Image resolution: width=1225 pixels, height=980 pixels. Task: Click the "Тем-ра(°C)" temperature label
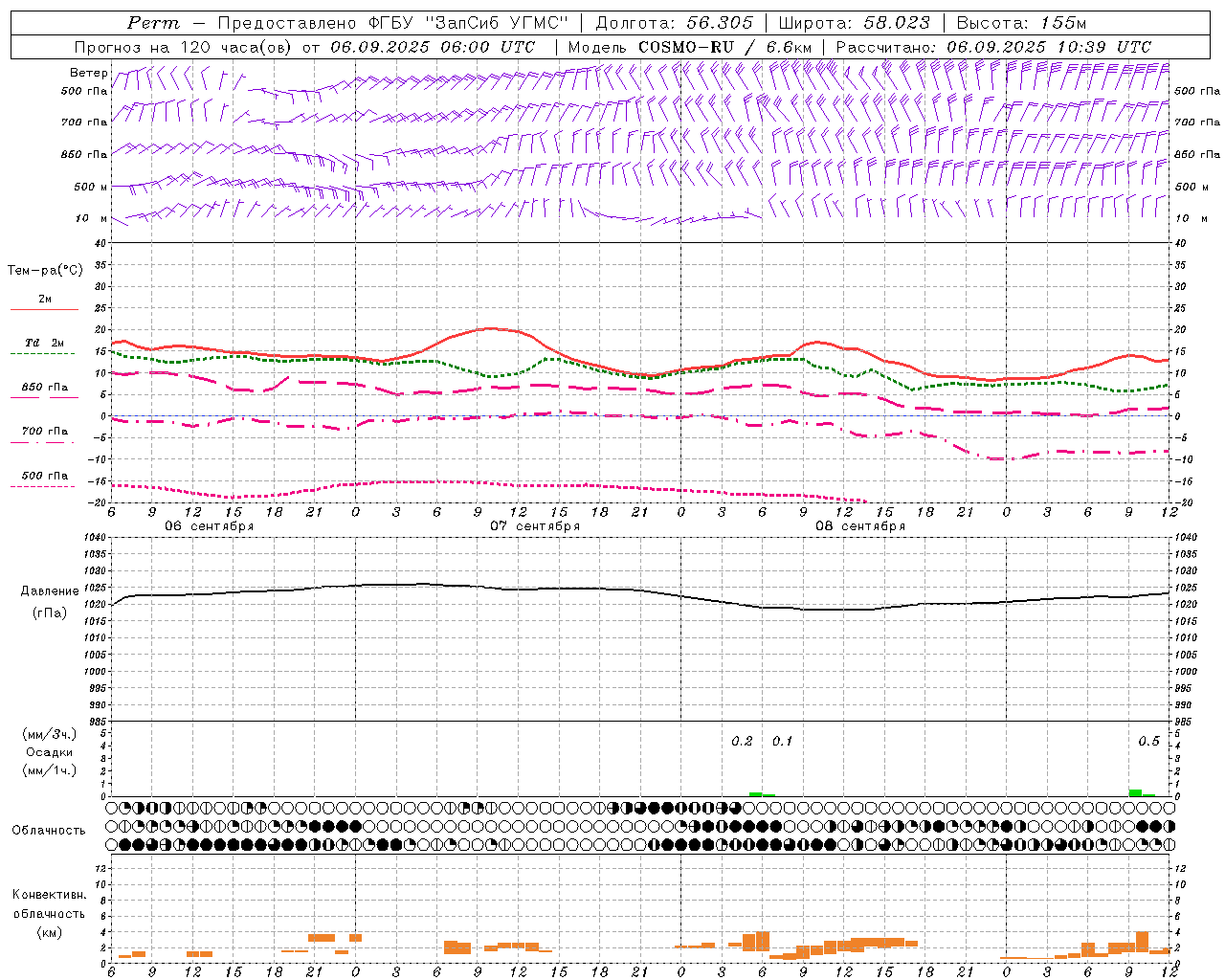coord(45,271)
